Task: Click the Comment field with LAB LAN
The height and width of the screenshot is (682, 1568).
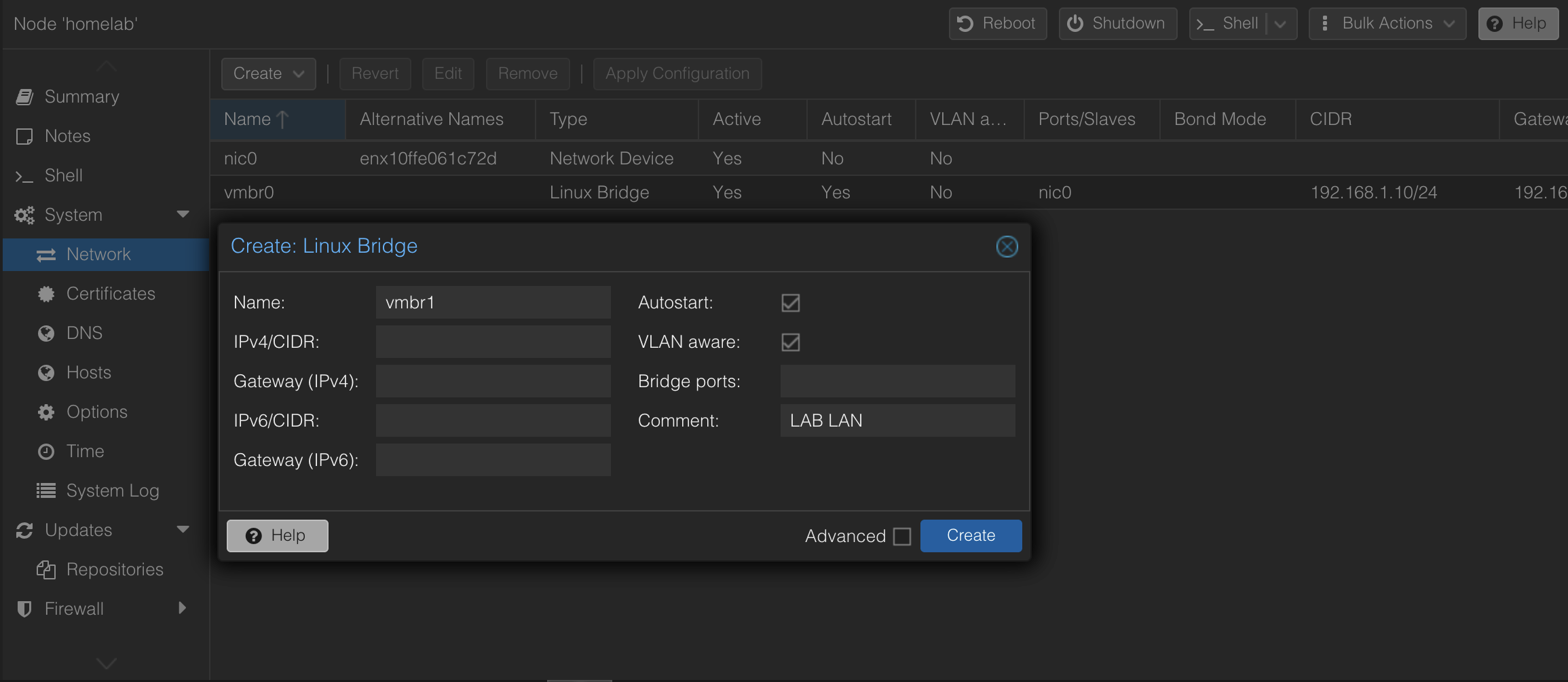Action: coord(898,420)
